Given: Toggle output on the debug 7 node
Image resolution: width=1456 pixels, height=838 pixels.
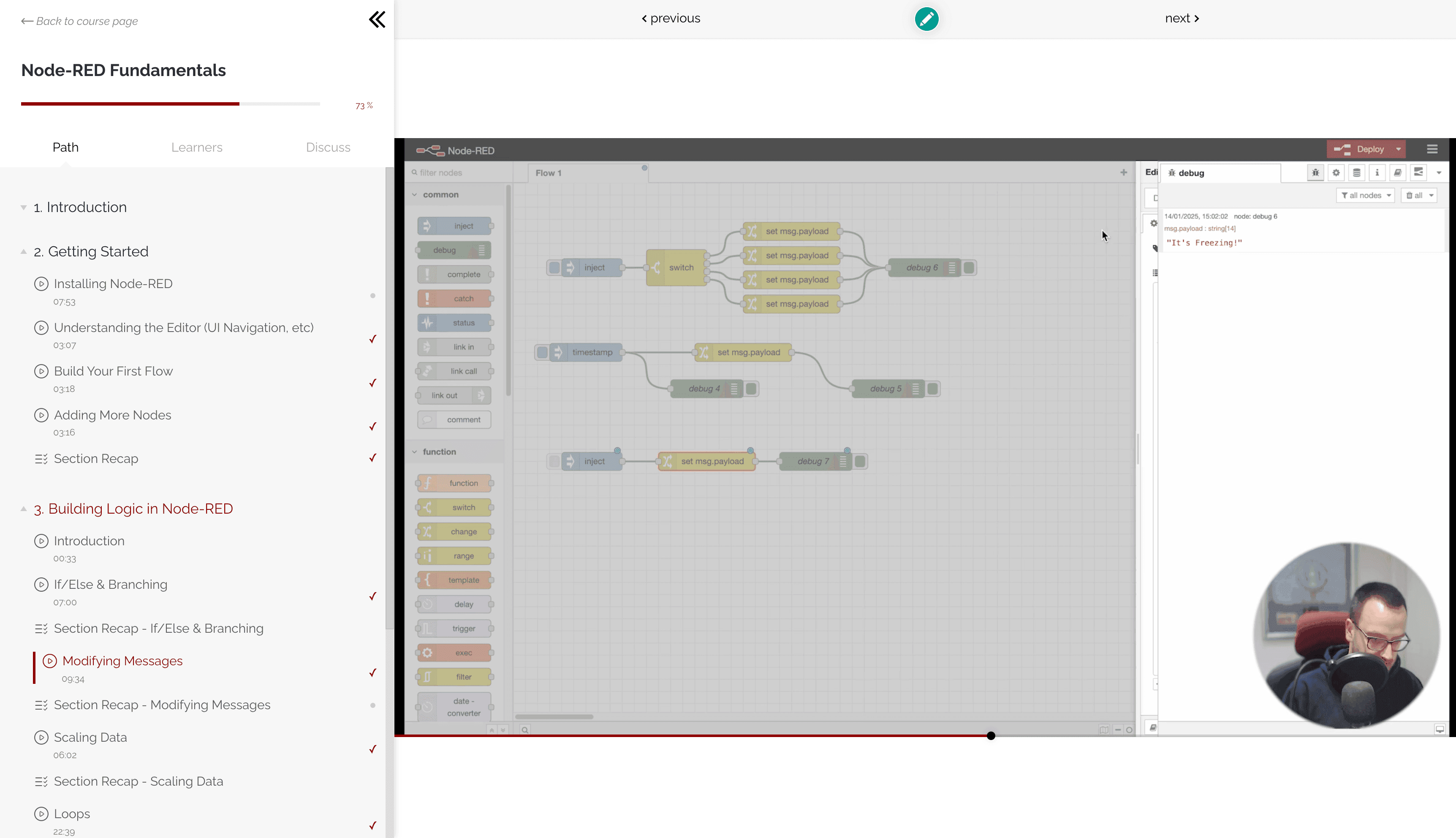Looking at the screenshot, I should [x=860, y=460].
